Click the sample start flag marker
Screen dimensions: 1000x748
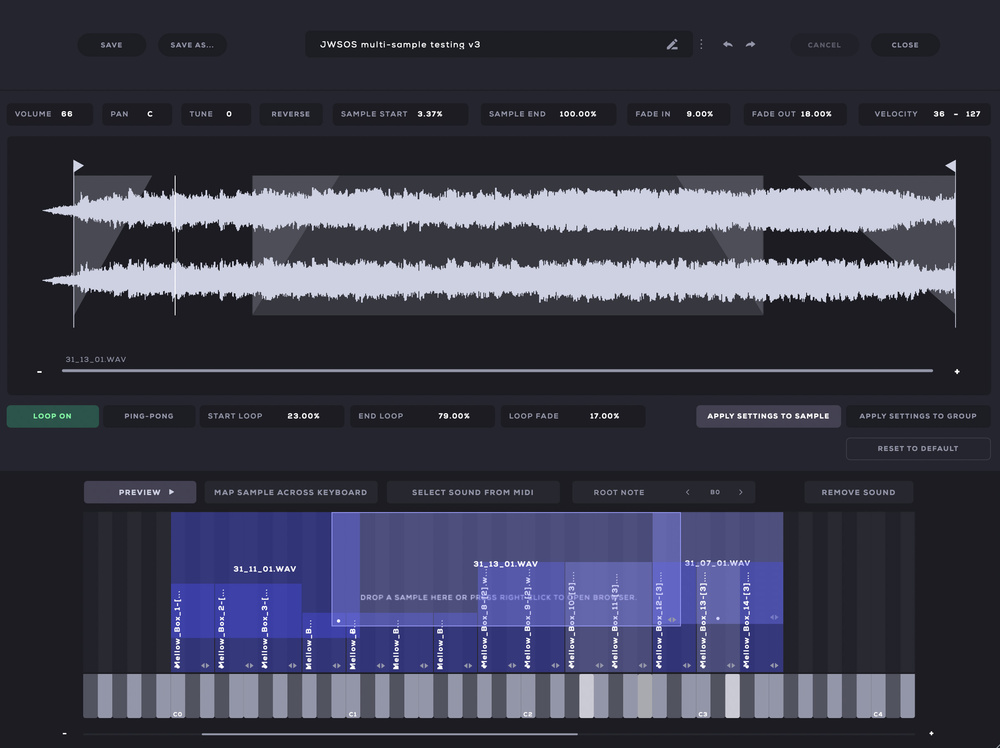tap(78, 166)
